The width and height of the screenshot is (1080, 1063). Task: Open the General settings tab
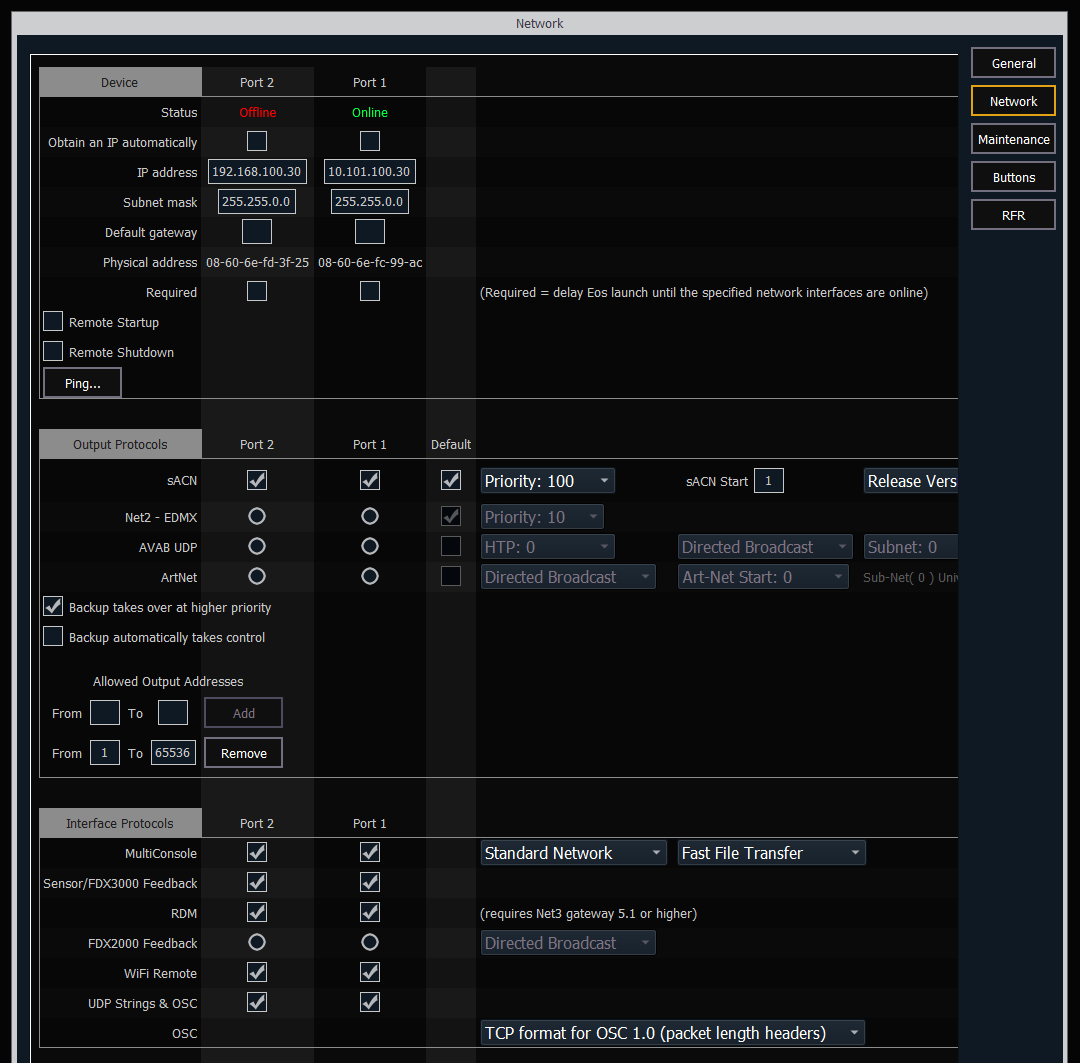1013,62
